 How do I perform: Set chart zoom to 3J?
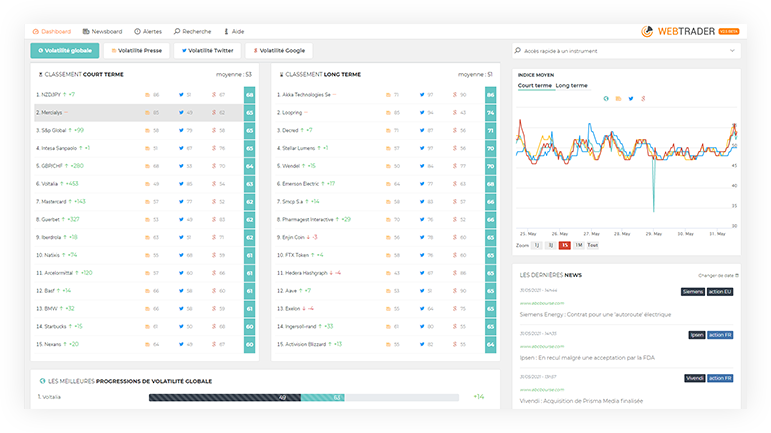pos(551,245)
